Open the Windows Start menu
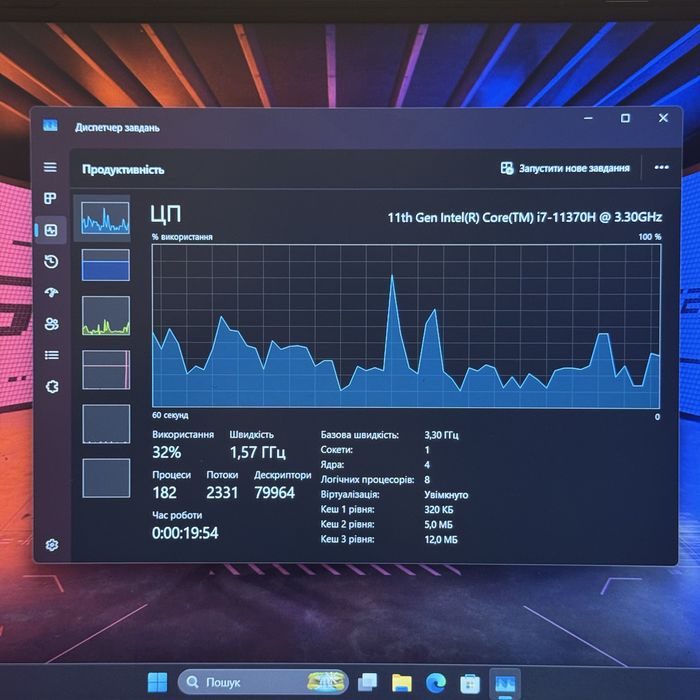700x700 pixels. (157, 682)
